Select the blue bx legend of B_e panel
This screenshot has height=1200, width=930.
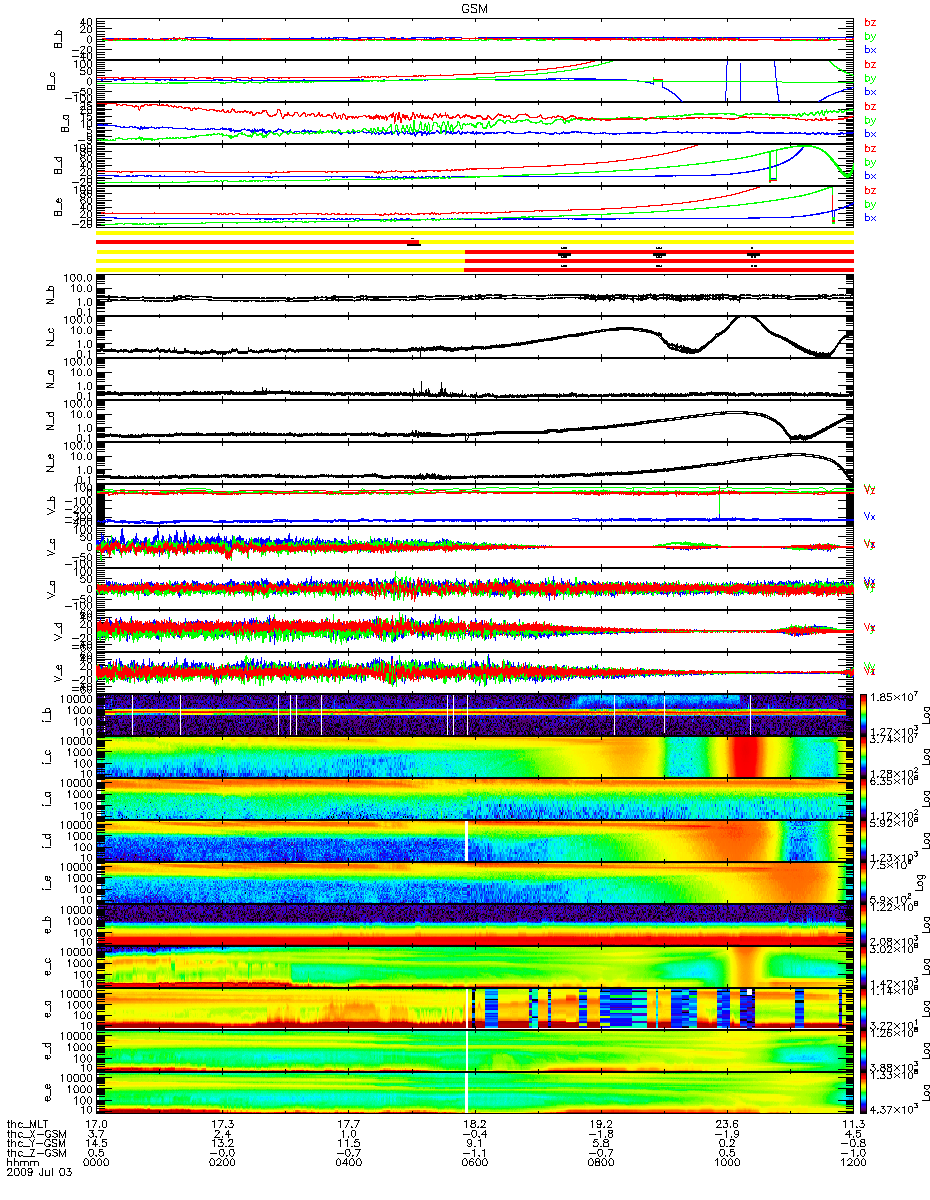[x=870, y=217]
